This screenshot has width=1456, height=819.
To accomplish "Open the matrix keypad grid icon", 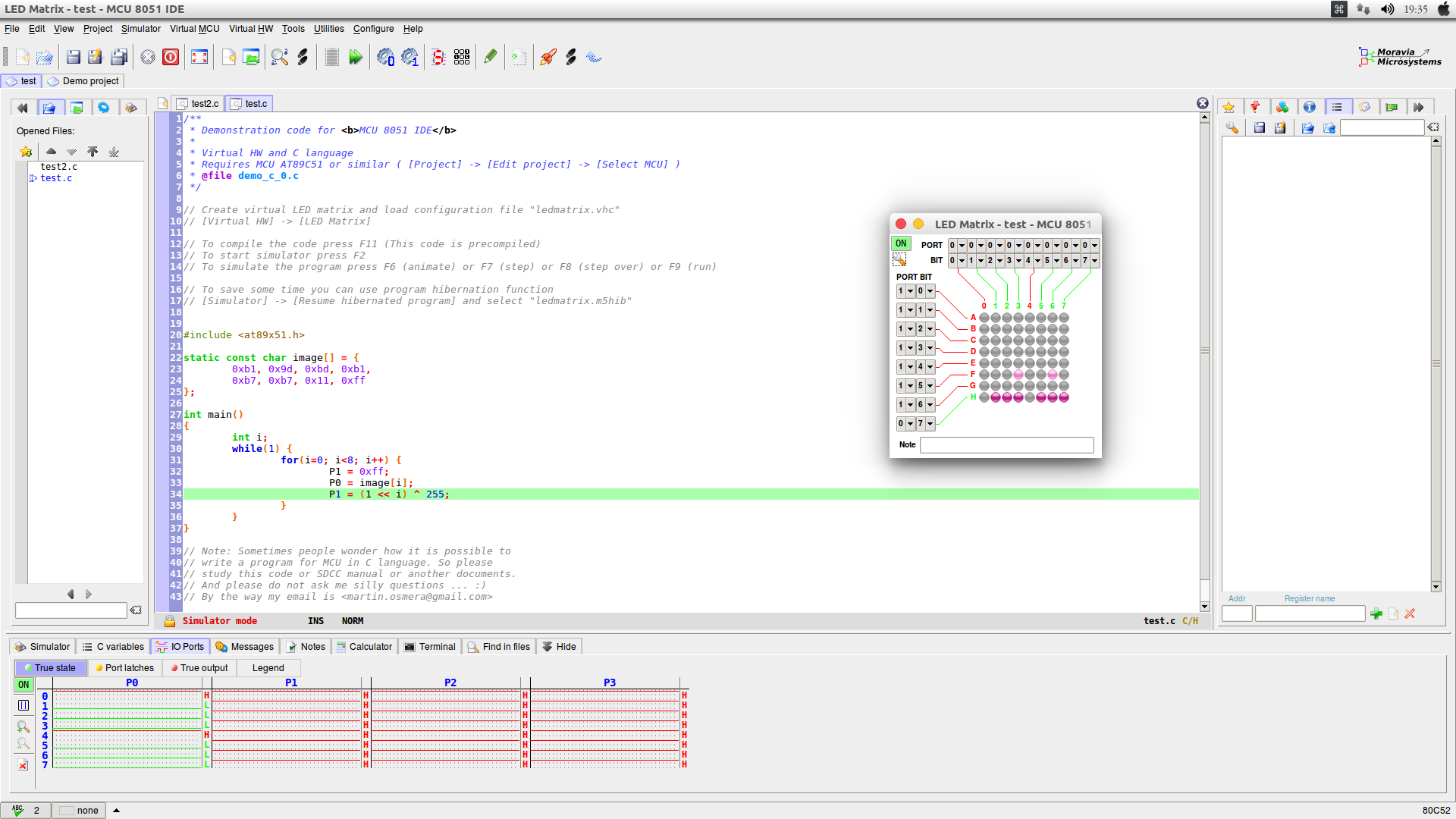I will click(x=462, y=57).
